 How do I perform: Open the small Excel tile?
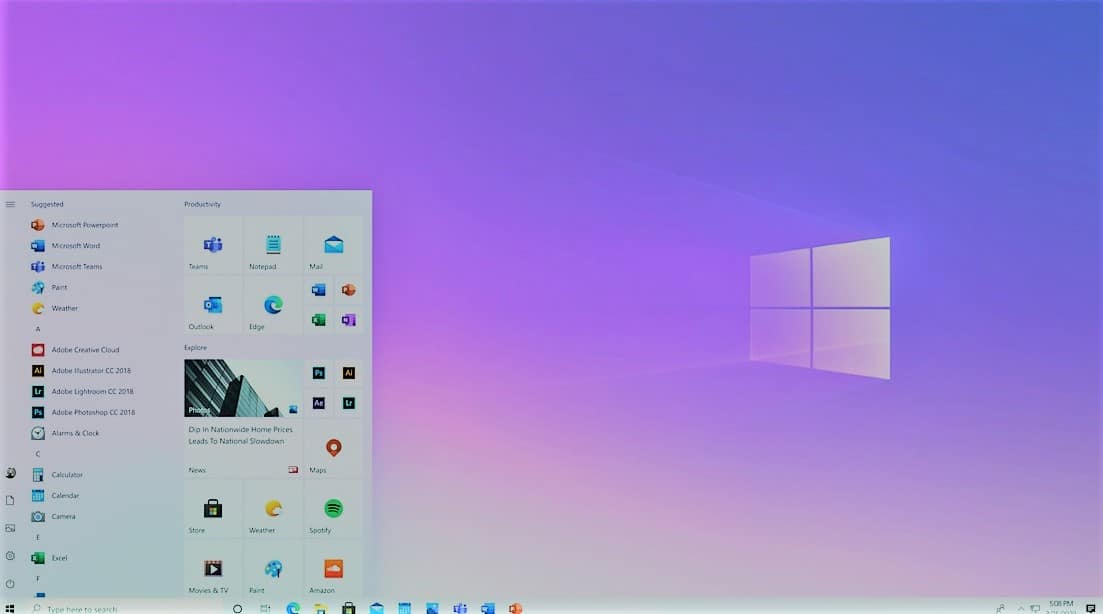pos(319,320)
